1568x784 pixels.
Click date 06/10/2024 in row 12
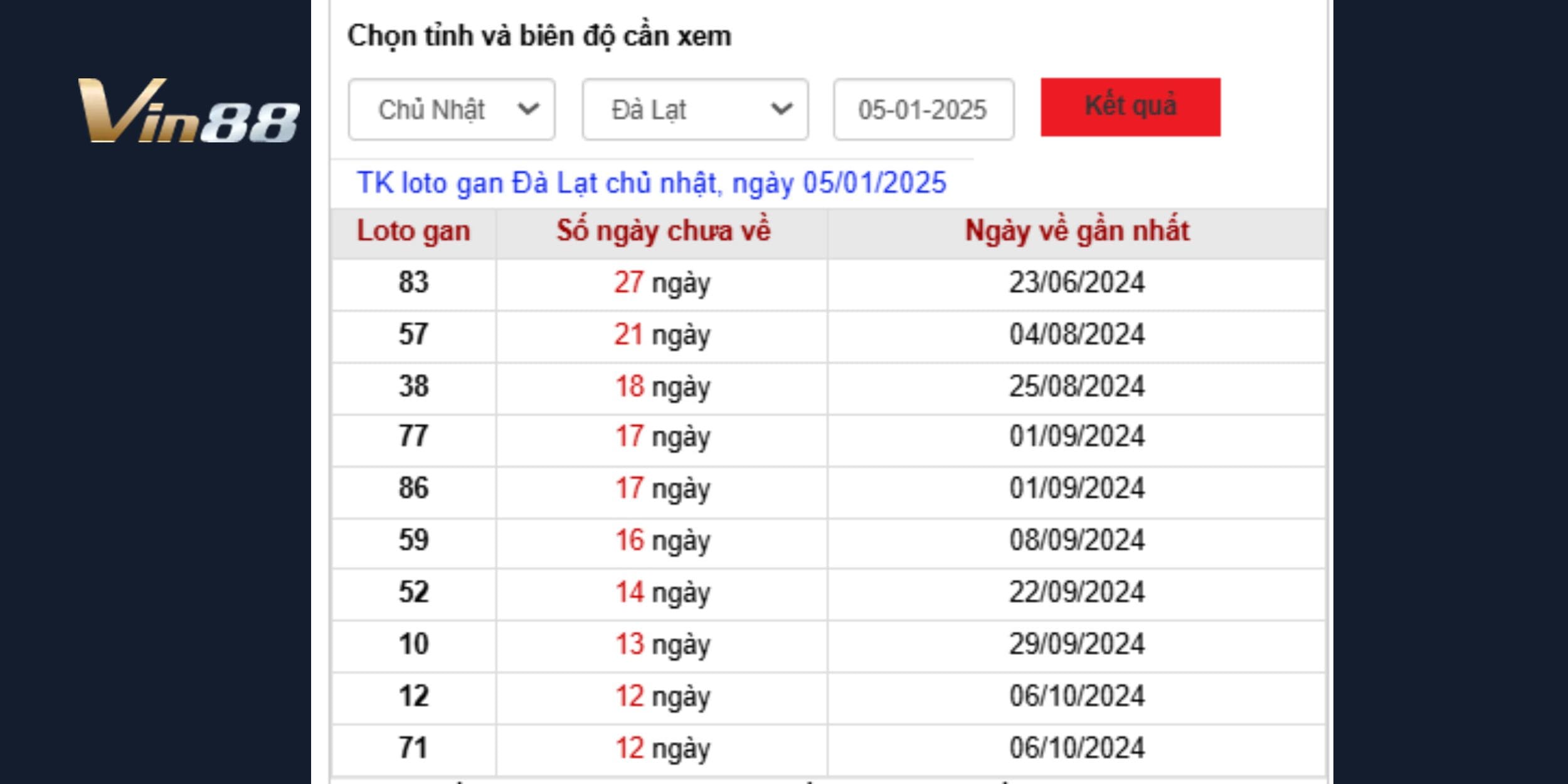[x=1077, y=697]
